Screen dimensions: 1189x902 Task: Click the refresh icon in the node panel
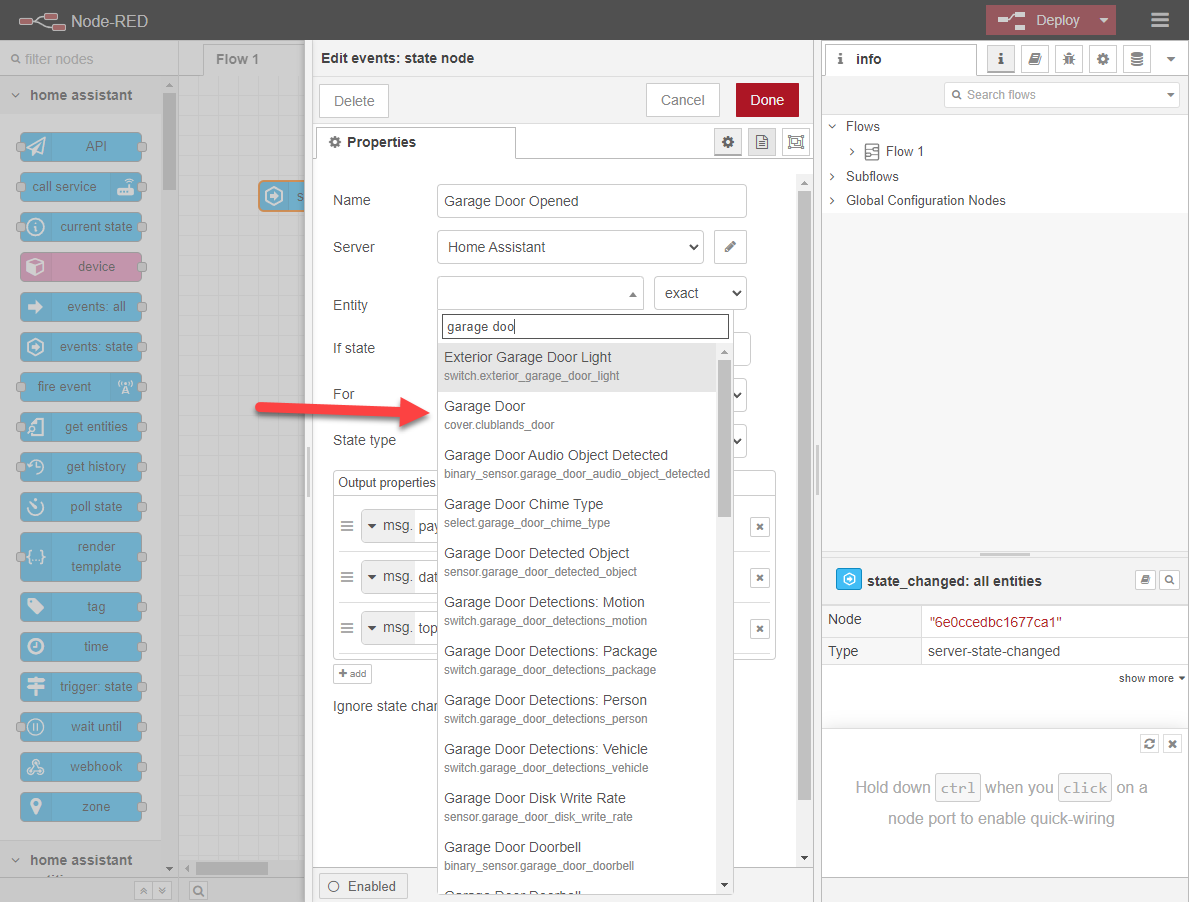[1149, 743]
